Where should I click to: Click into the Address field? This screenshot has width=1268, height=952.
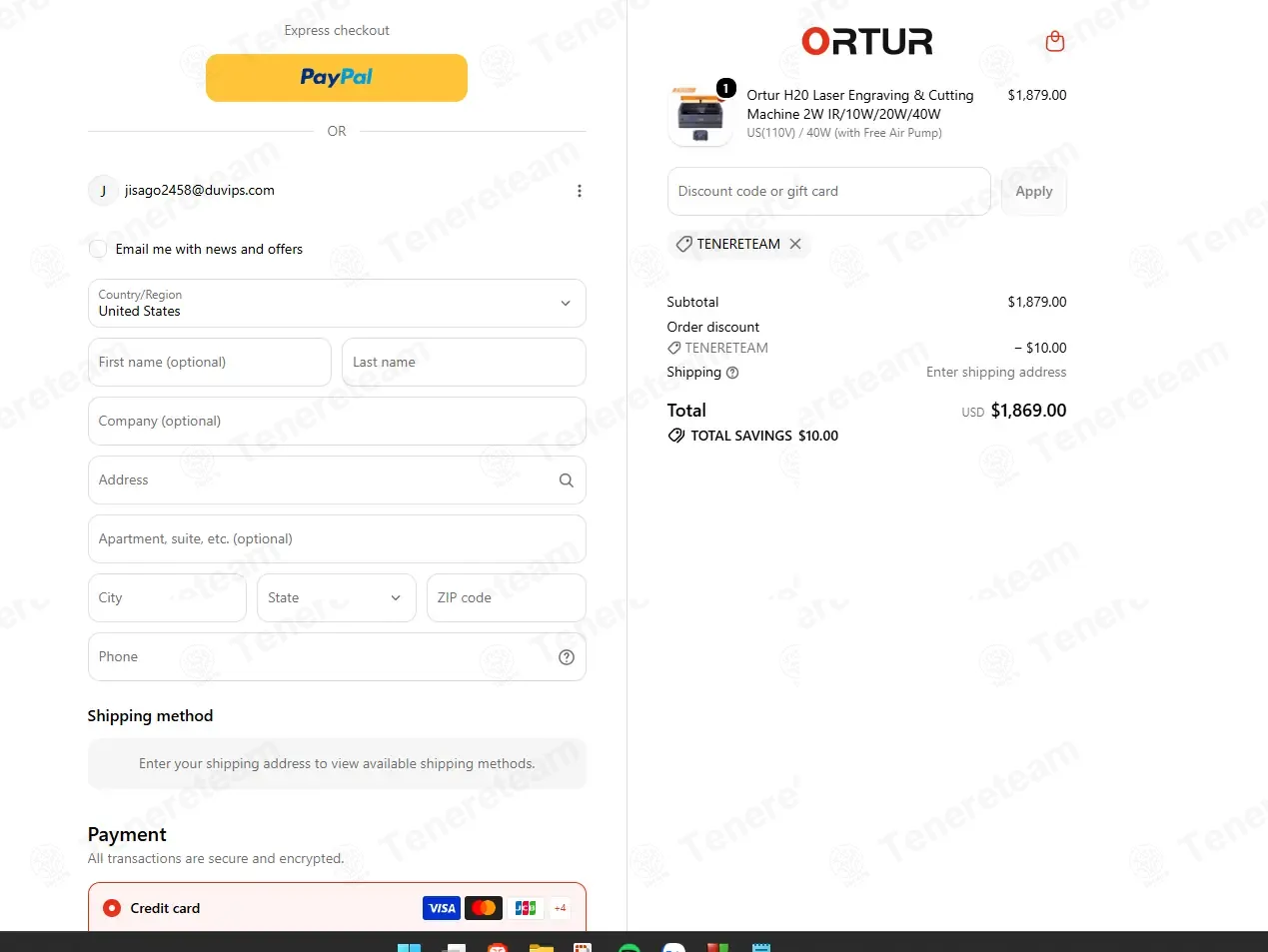coord(337,479)
